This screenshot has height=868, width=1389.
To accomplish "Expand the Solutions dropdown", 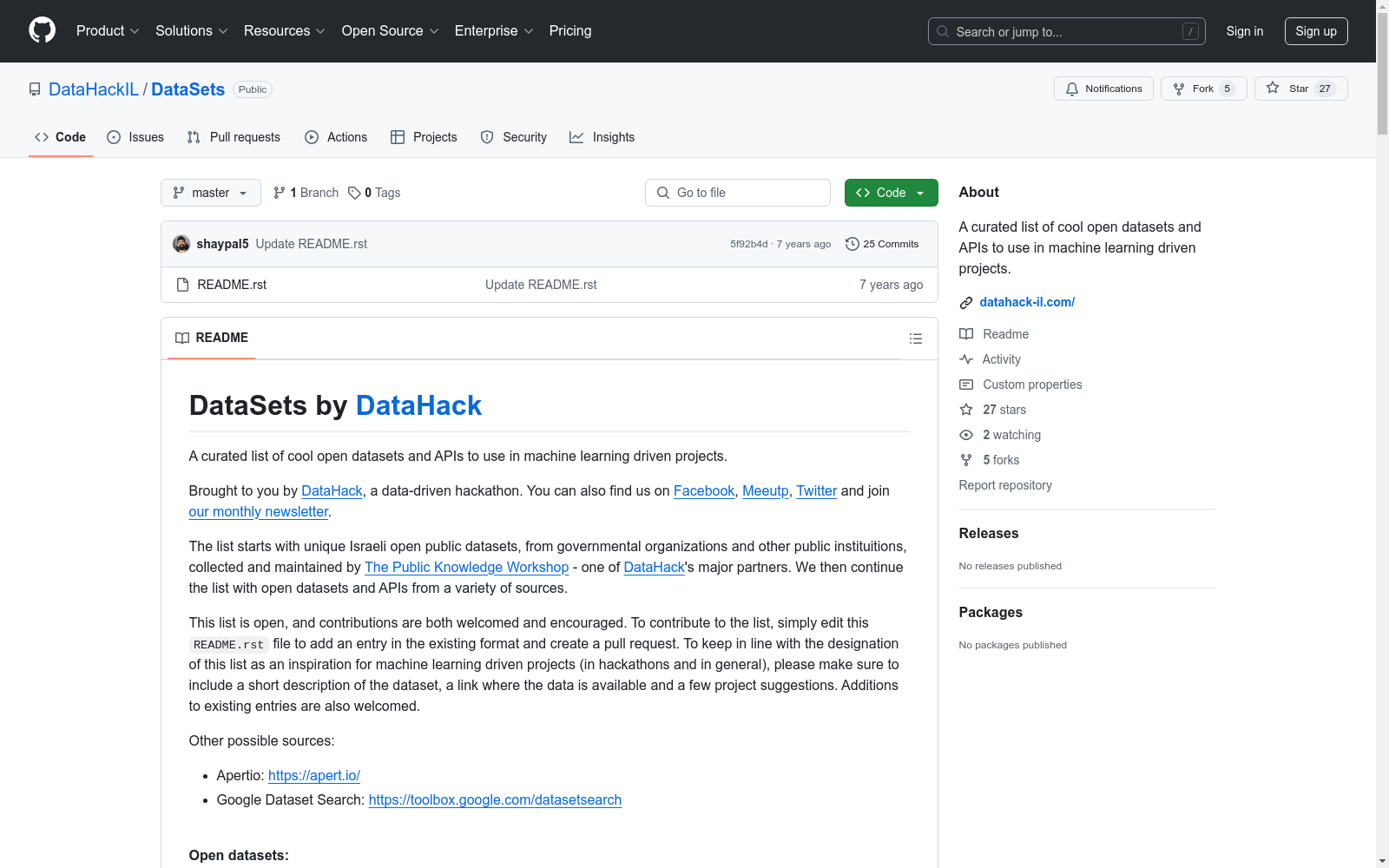I will 192,31.
